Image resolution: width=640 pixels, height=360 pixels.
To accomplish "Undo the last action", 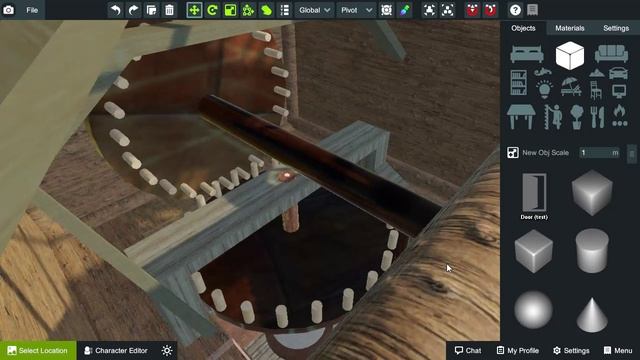I will pyautogui.click(x=116, y=10).
